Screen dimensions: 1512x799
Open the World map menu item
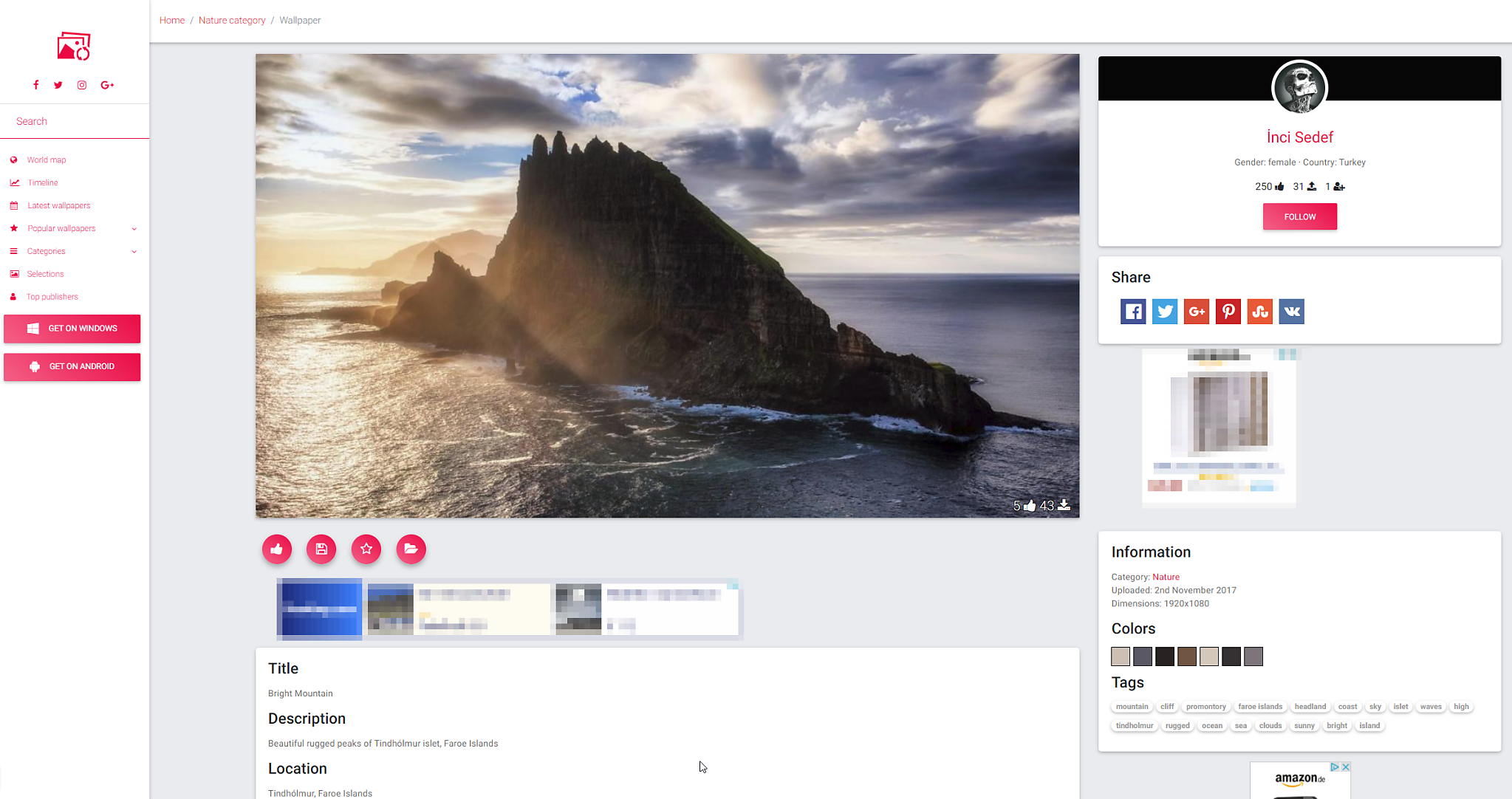(x=47, y=160)
